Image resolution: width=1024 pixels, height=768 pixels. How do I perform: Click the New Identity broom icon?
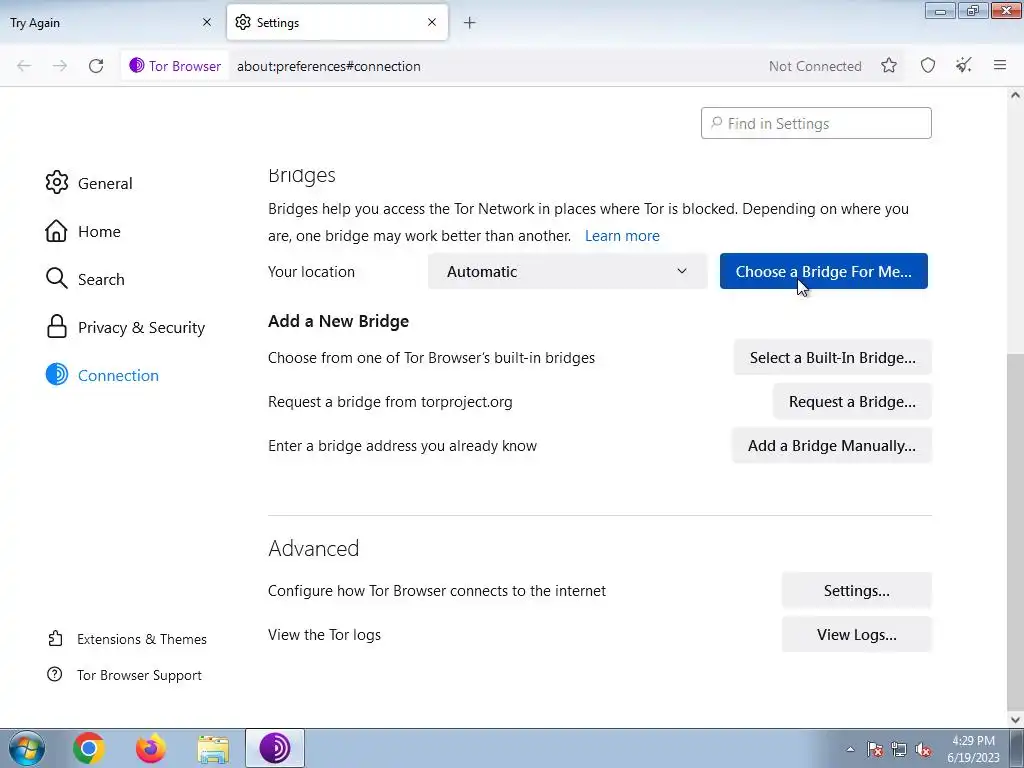pos(964,65)
